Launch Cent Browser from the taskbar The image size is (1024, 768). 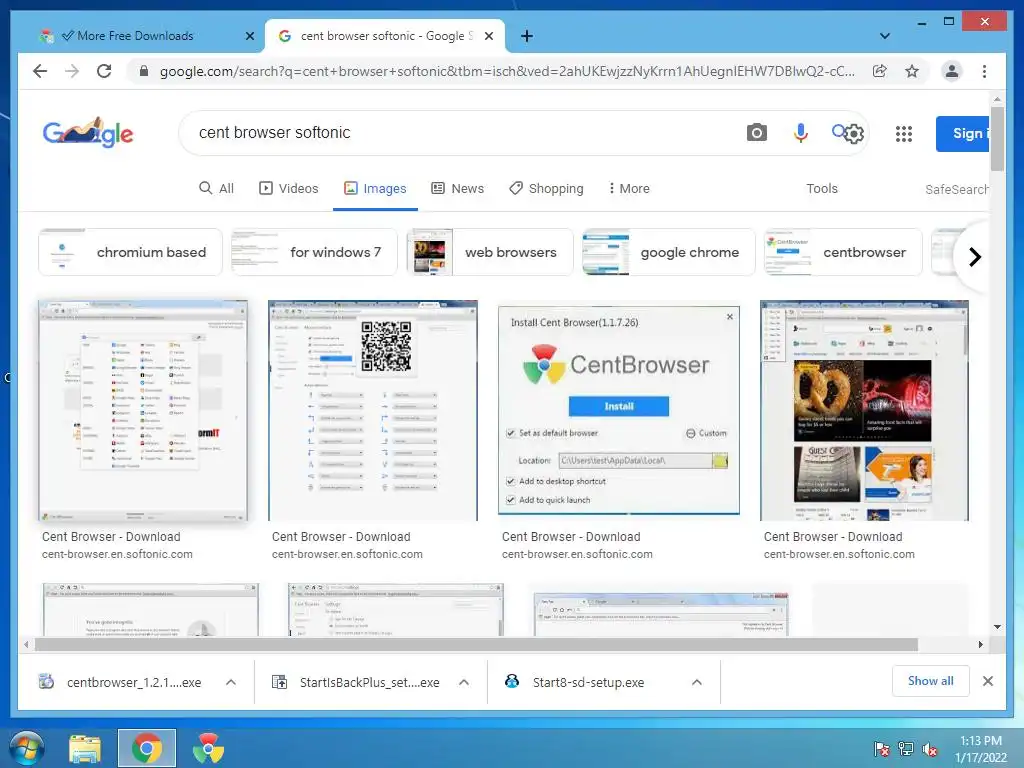pyautogui.click(x=208, y=748)
